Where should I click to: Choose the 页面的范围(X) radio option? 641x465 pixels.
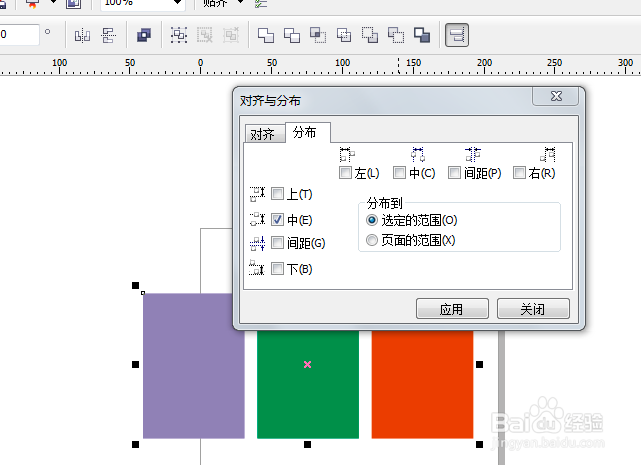pos(372,240)
